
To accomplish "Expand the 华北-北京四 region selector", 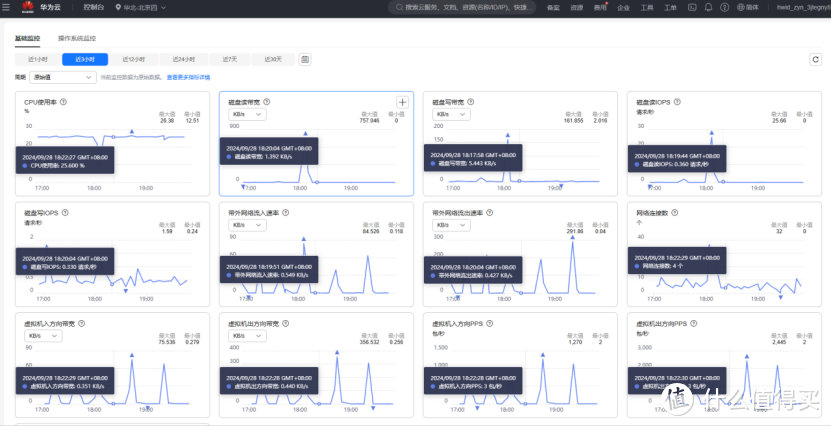I will 141,7.
